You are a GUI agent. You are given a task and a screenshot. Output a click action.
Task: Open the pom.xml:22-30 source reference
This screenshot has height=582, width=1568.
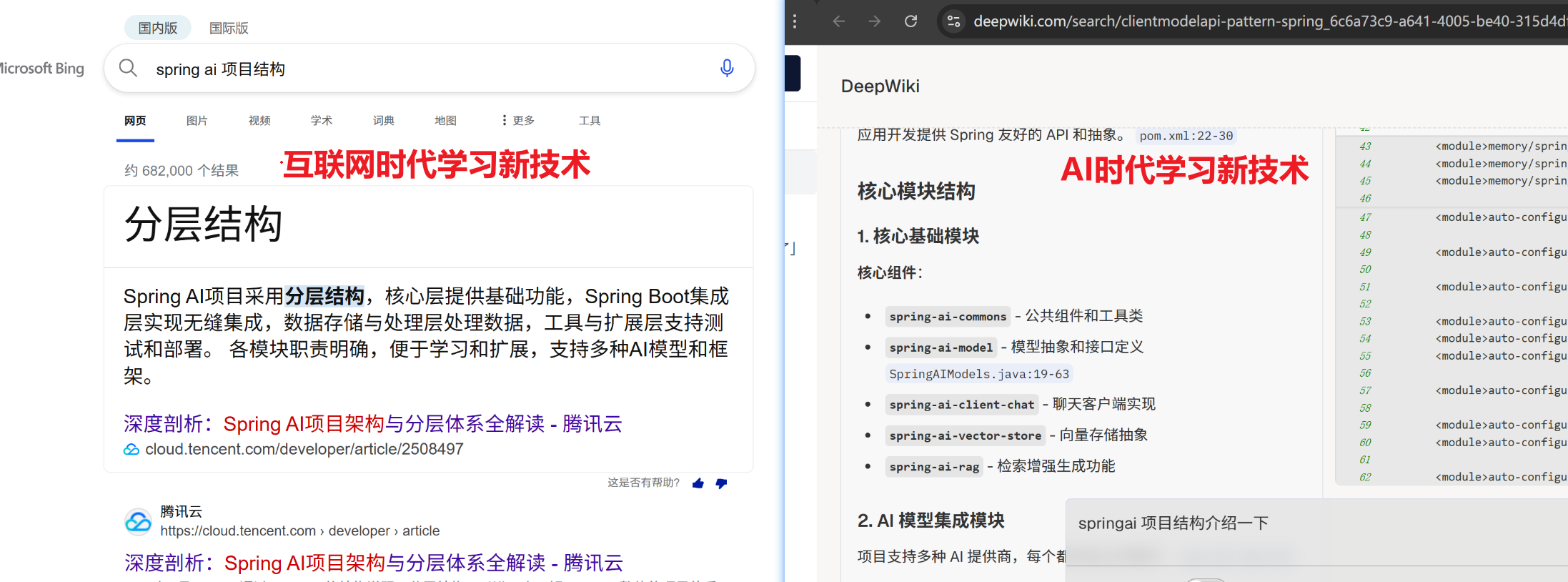point(1186,136)
